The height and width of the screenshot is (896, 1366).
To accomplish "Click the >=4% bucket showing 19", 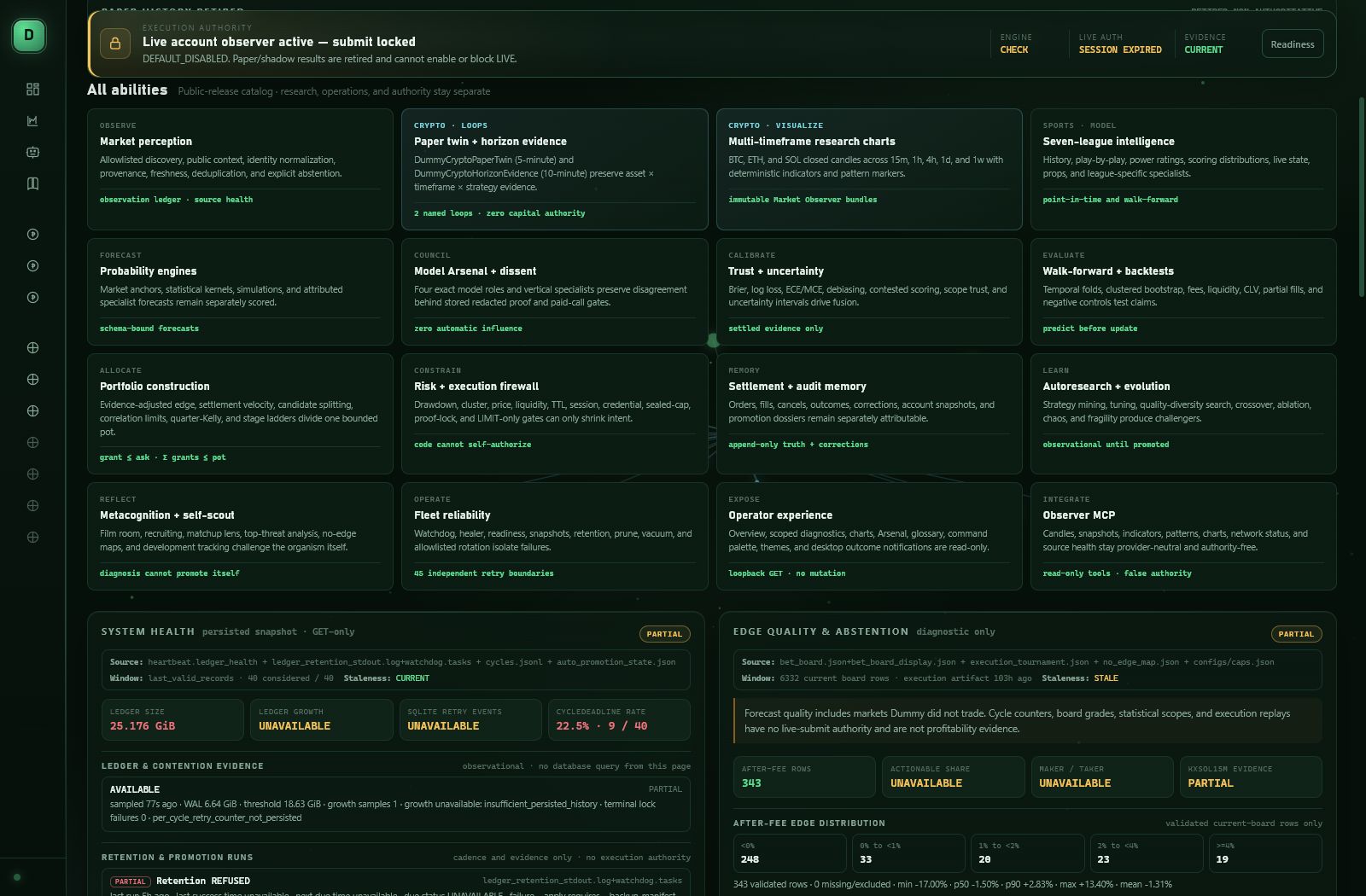I will (x=1265, y=852).
